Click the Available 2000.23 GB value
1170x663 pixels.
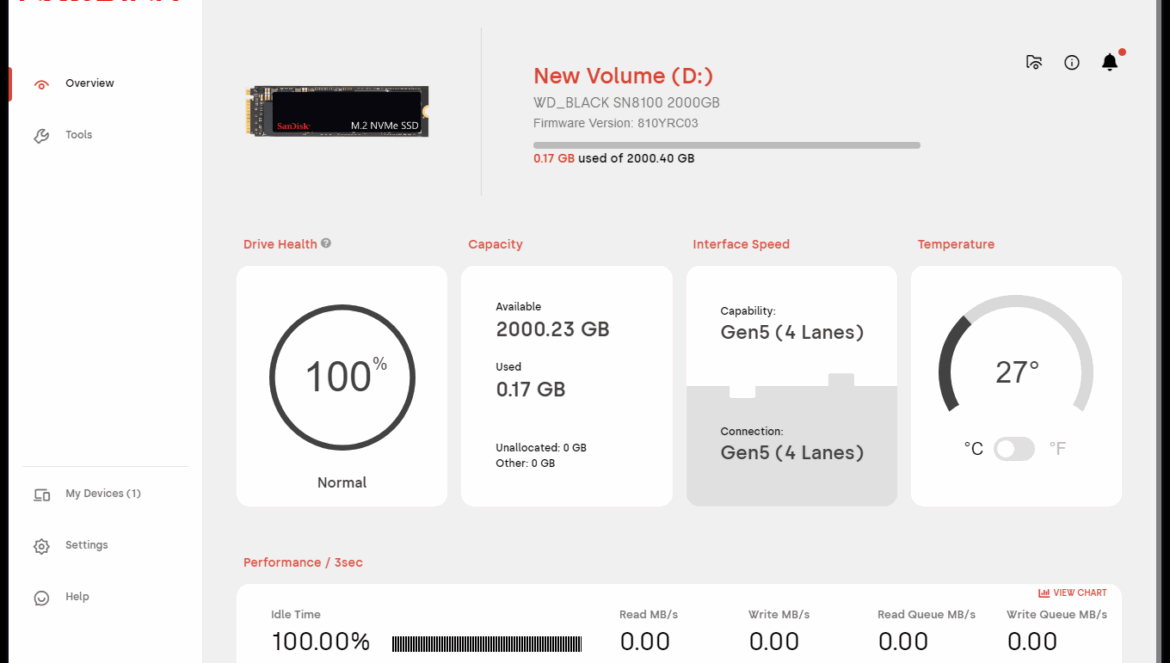pos(553,329)
